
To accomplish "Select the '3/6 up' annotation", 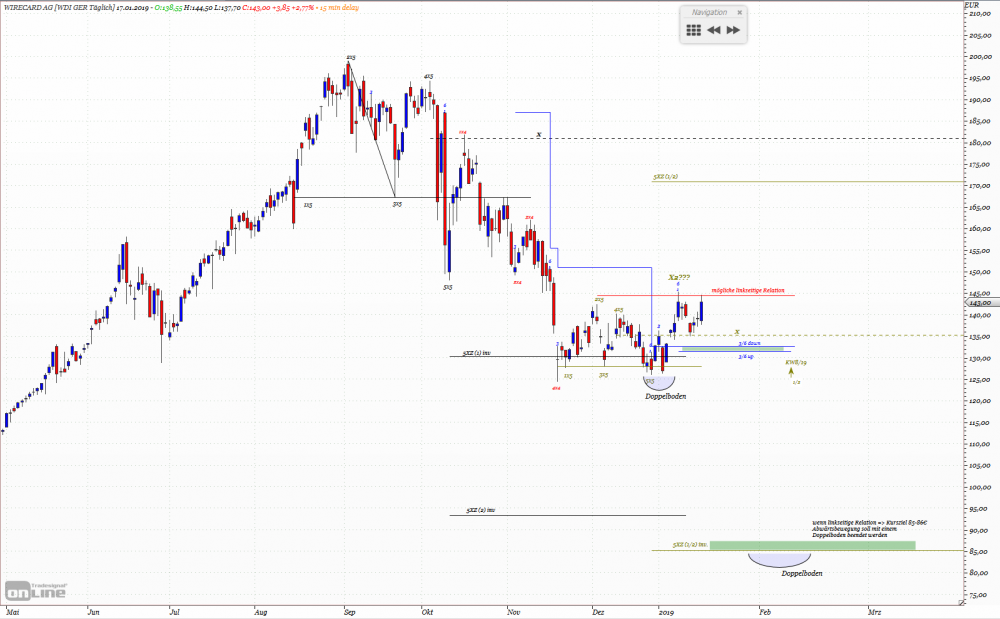I will pyautogui.click(x=746, y=356).
